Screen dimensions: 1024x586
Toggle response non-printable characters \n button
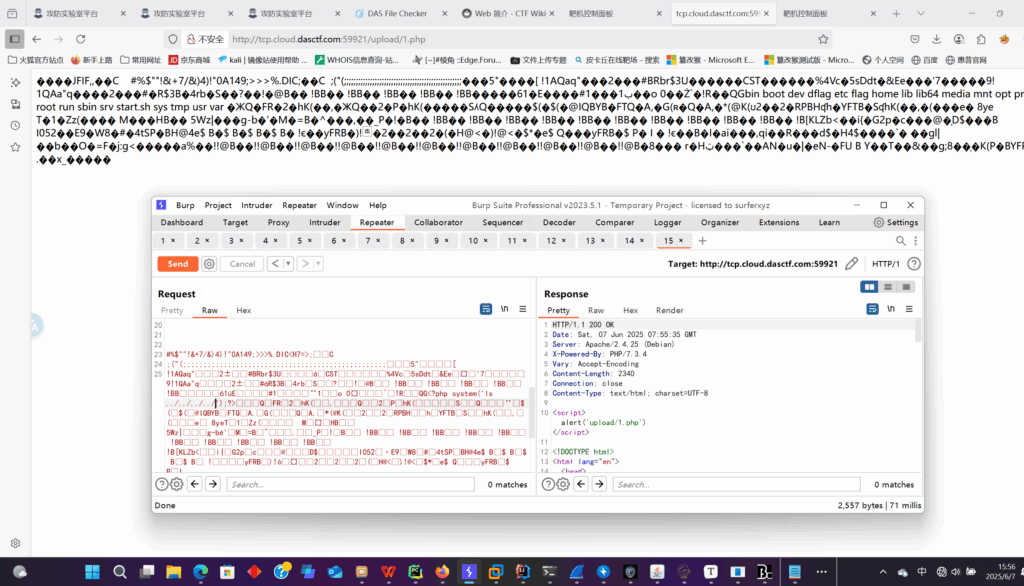(891, 309)
